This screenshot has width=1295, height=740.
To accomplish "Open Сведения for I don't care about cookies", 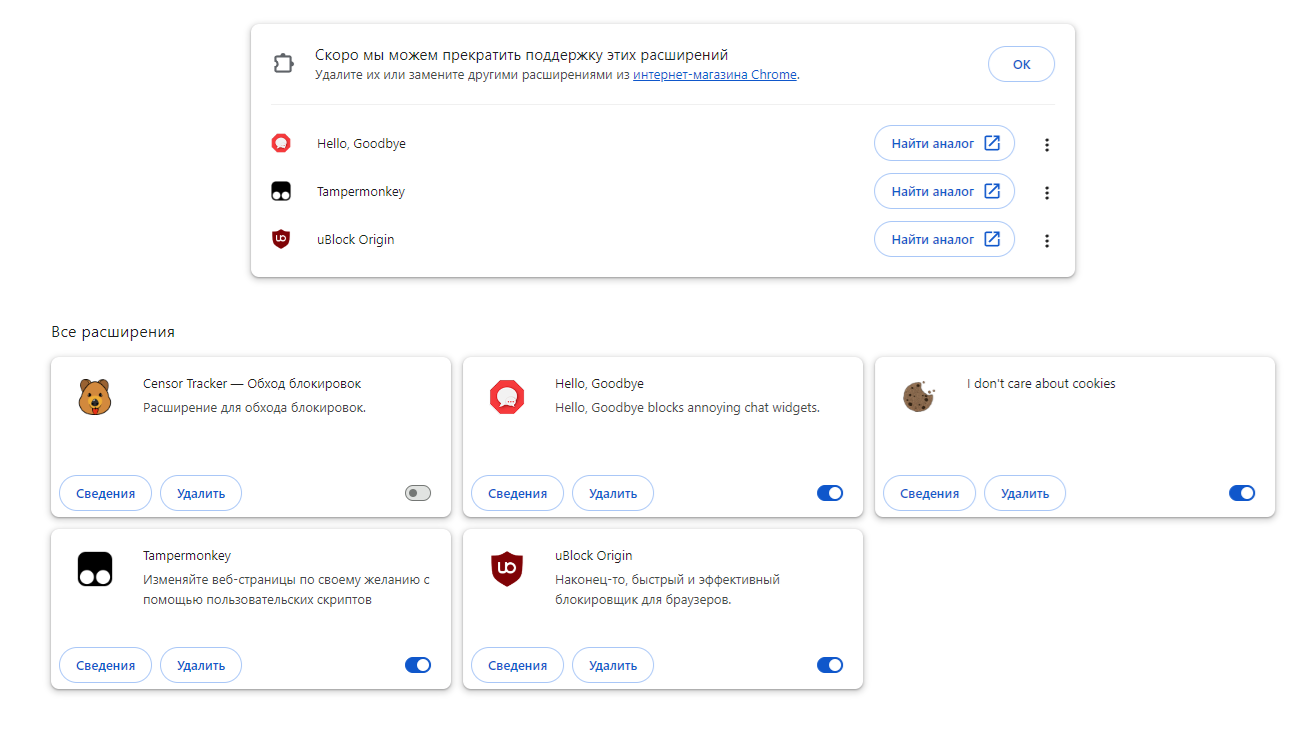I will 929,493.
